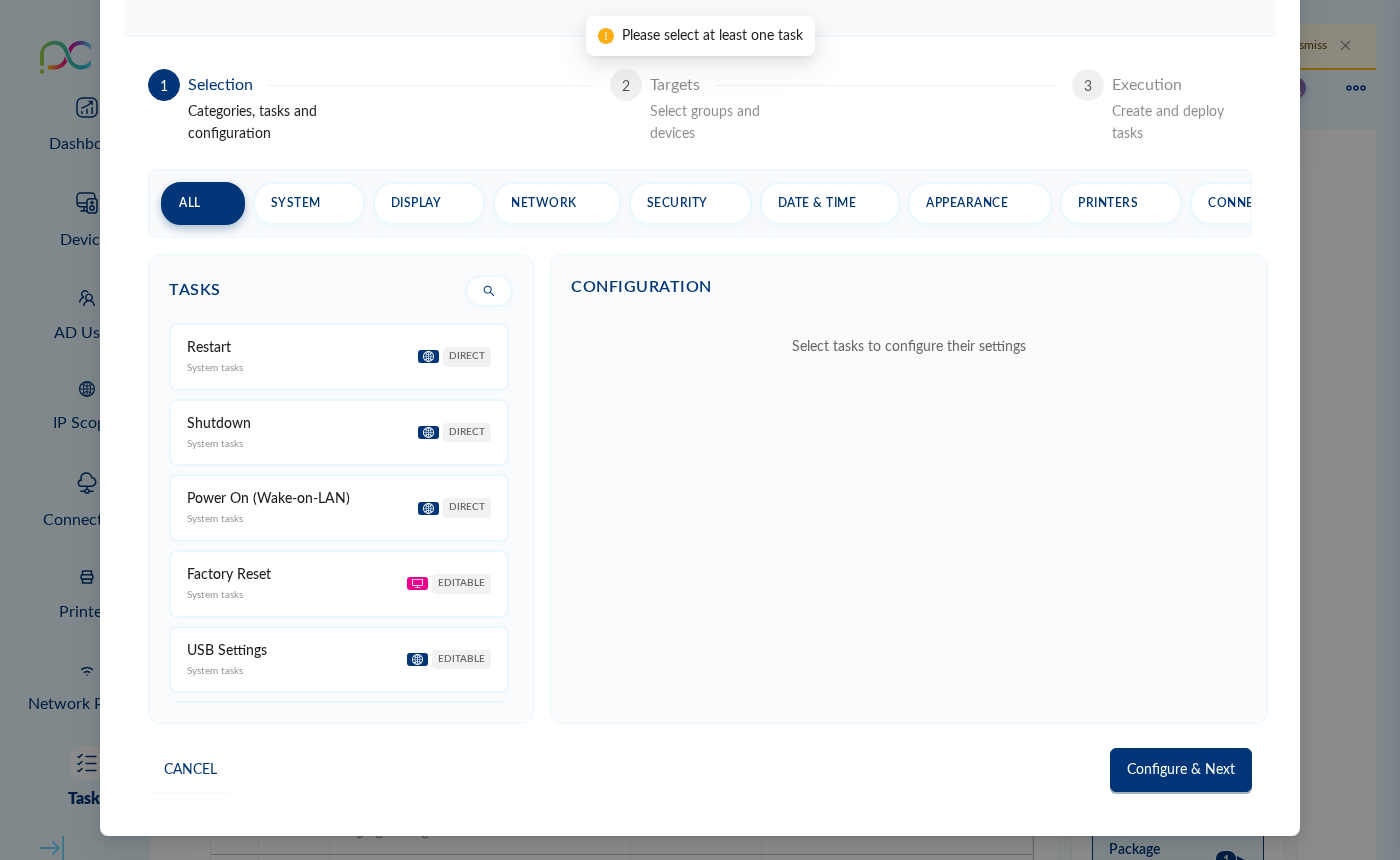This screenshot has width=1400, height=860.
Task: Open the search in the Tasks panel
Action: (x=489, y=291)
